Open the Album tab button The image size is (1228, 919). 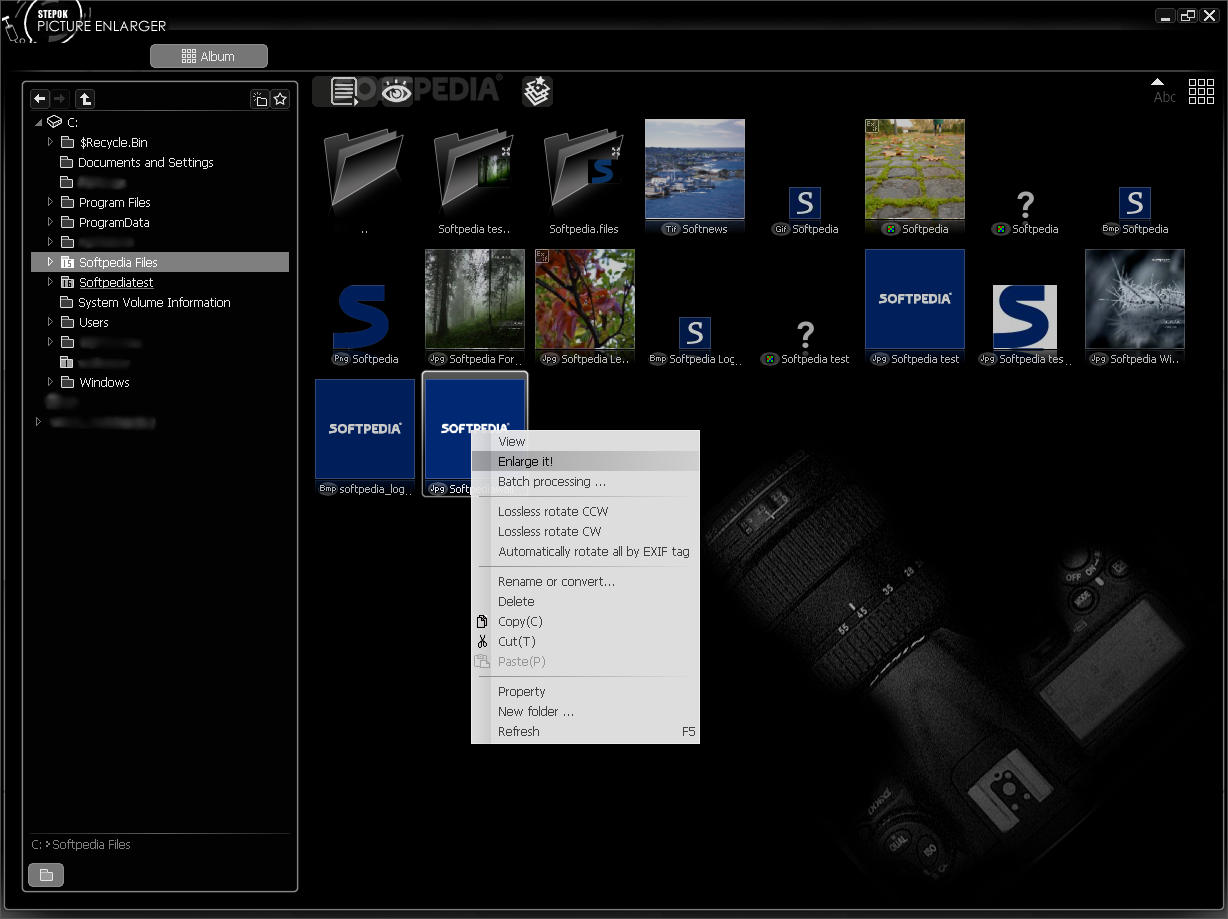(209, 57)
